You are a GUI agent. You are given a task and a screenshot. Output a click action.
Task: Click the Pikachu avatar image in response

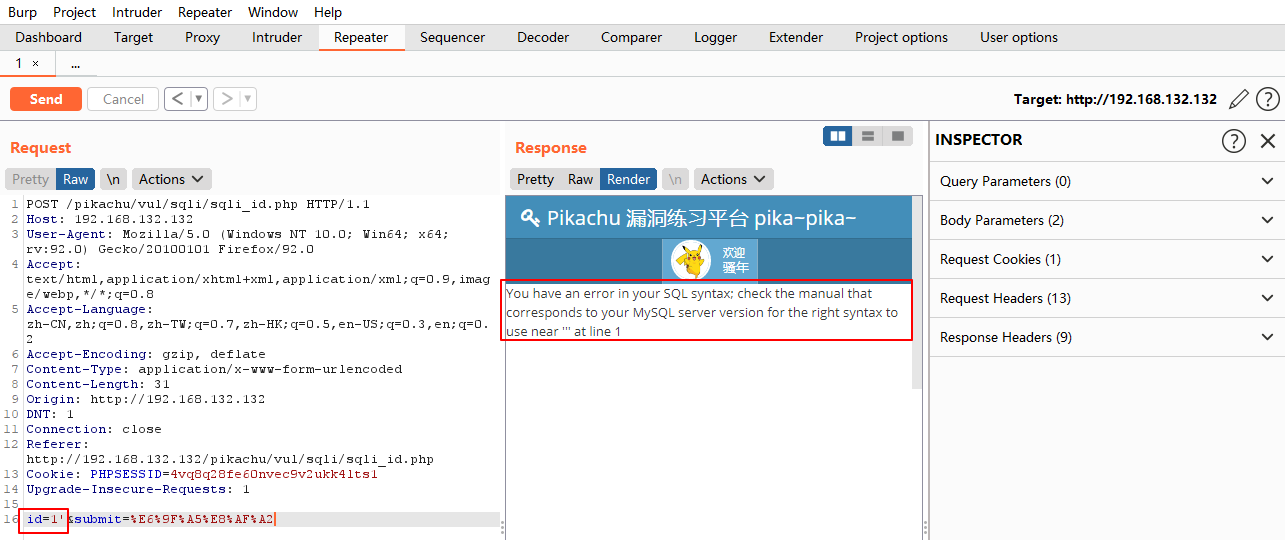690,260
